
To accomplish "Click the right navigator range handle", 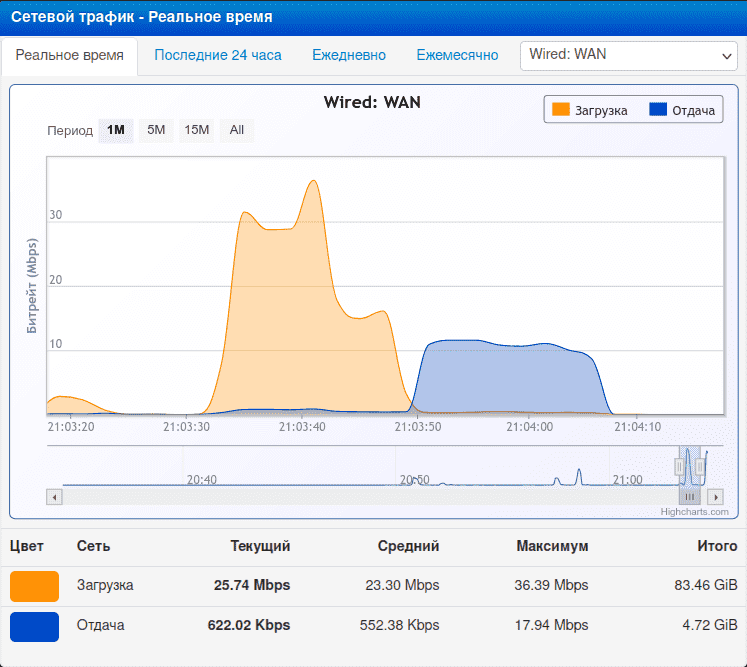I will point(700,466).
